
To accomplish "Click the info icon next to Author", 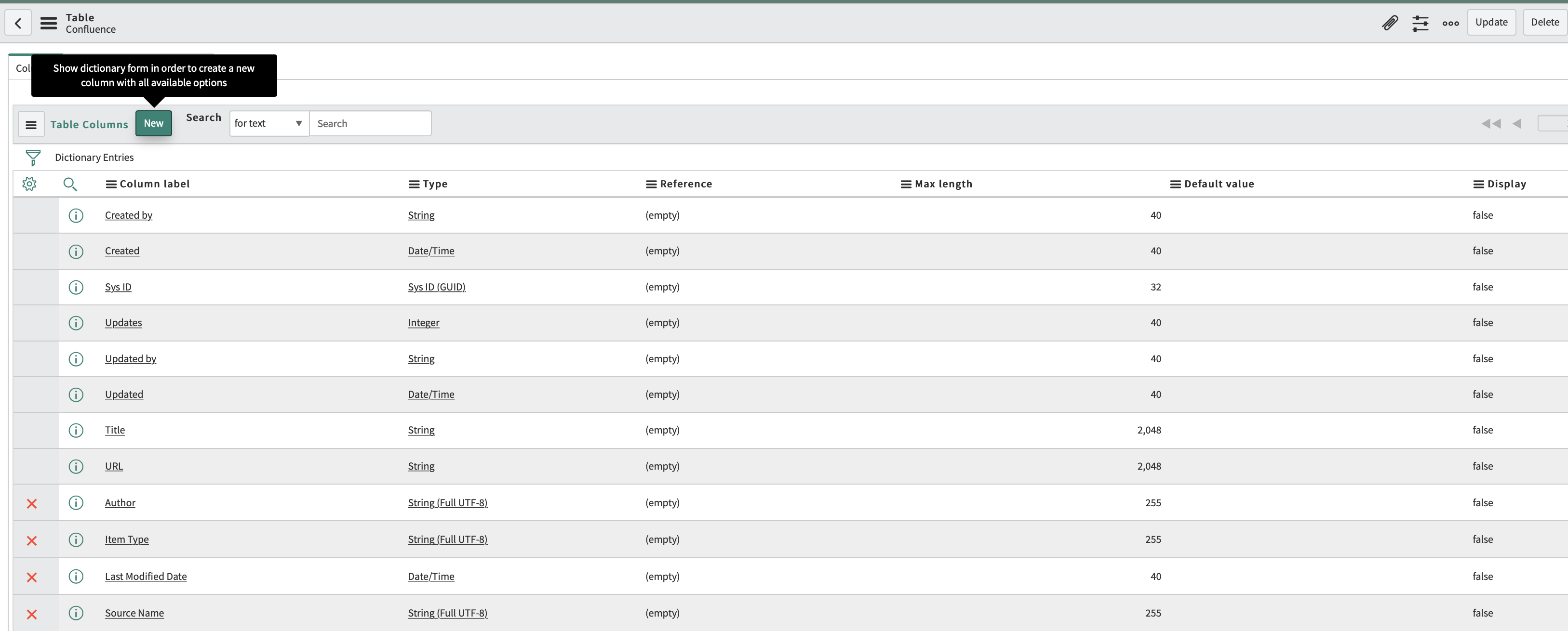I will [x=76, y=502].
